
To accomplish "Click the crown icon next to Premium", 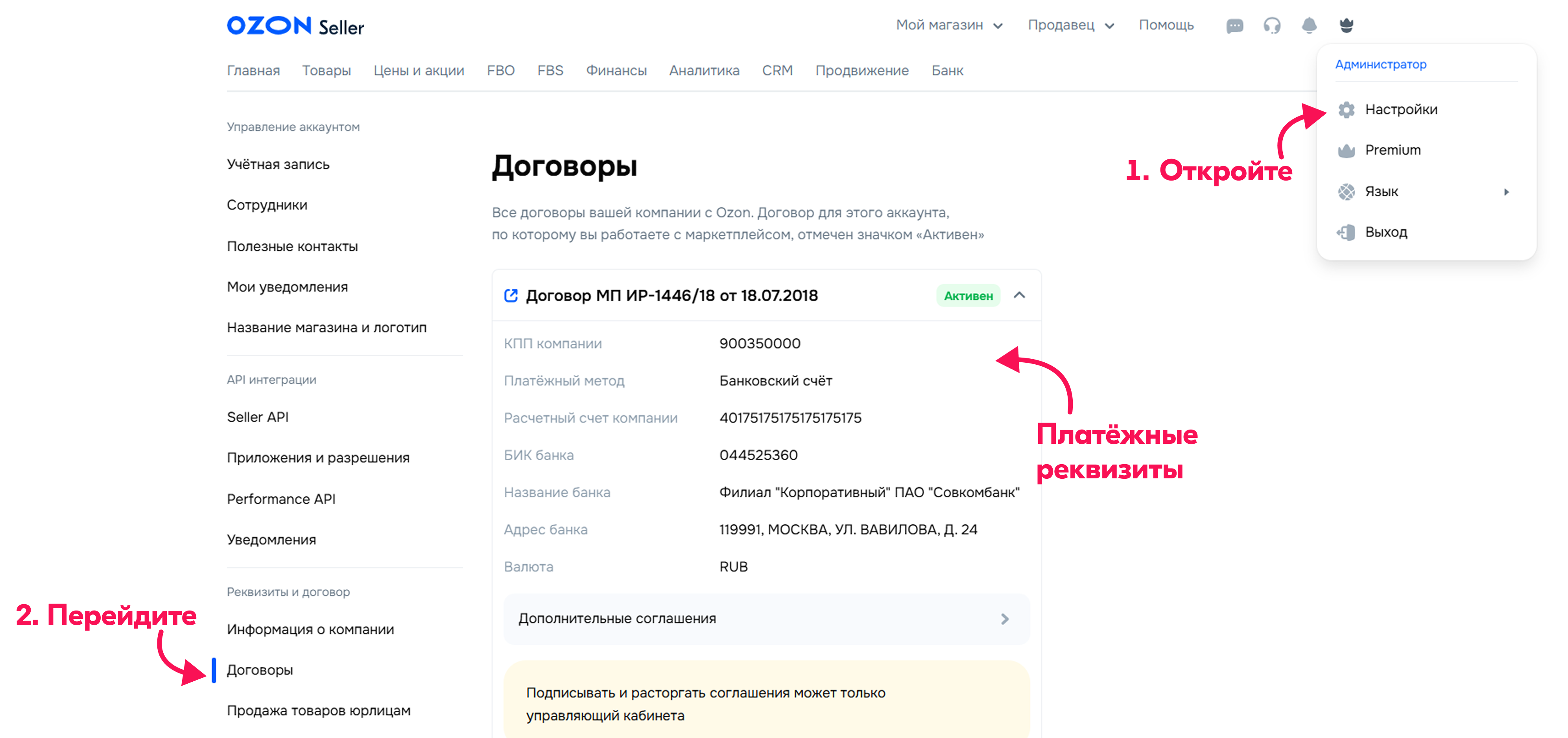I will [x=1346, y=150].
